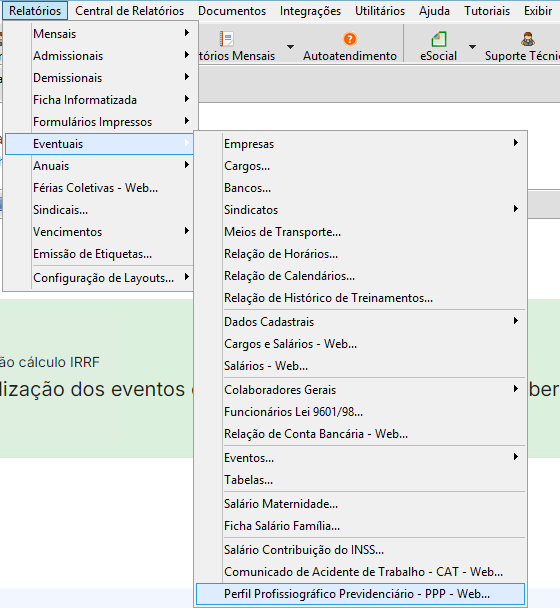560x608 pixels.
Task: Open Suporte Técnico icon in toolbar
Action: pyautogui.click(x=527, y=39)
